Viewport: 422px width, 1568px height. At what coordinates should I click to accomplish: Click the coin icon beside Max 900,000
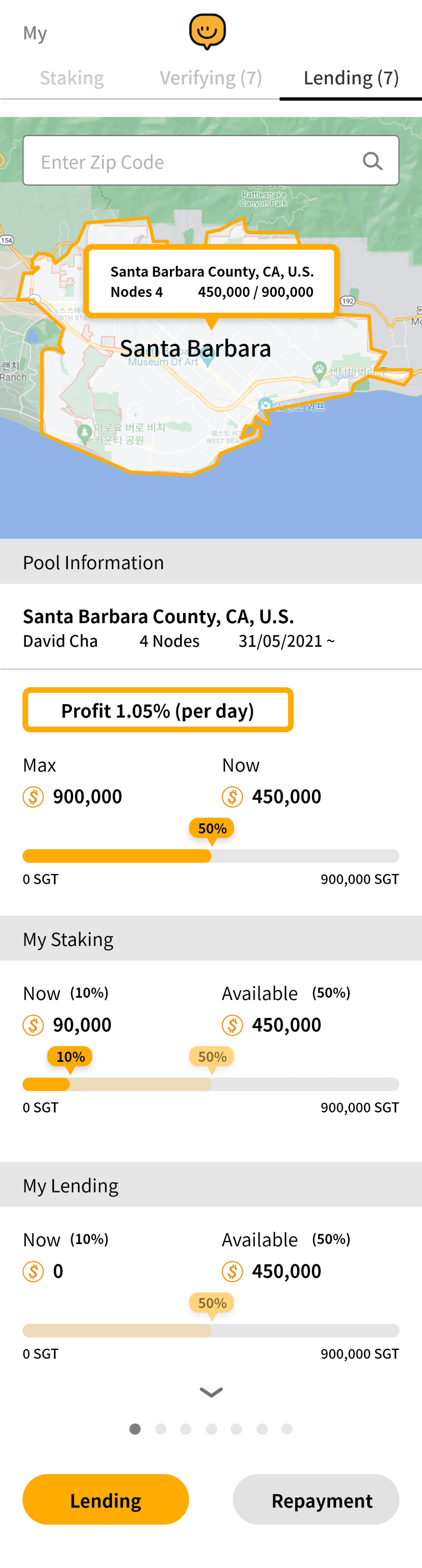[33, 796]
